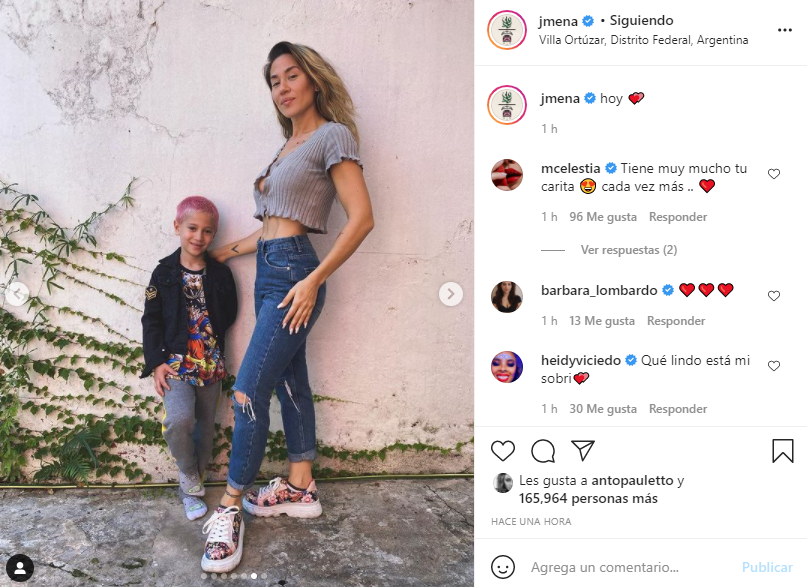
Task: Open the three-dot options menu
Action: click(784, 30)
